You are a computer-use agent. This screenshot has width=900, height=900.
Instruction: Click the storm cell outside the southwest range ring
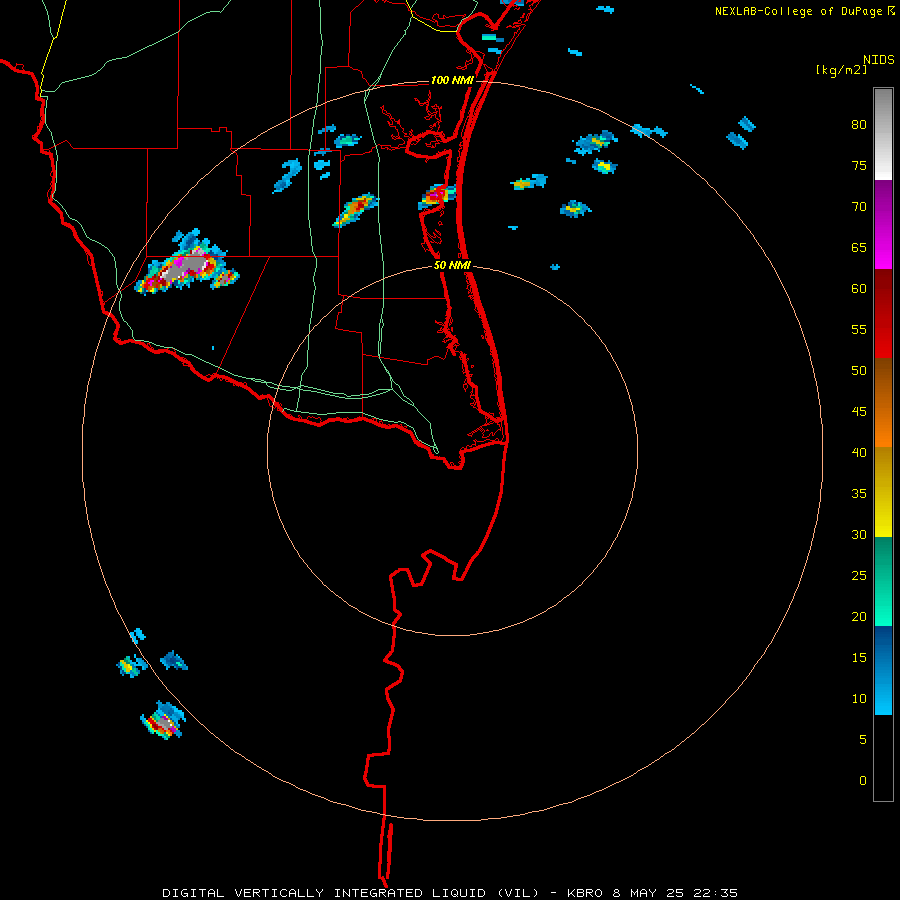click(x=164, y=720)
